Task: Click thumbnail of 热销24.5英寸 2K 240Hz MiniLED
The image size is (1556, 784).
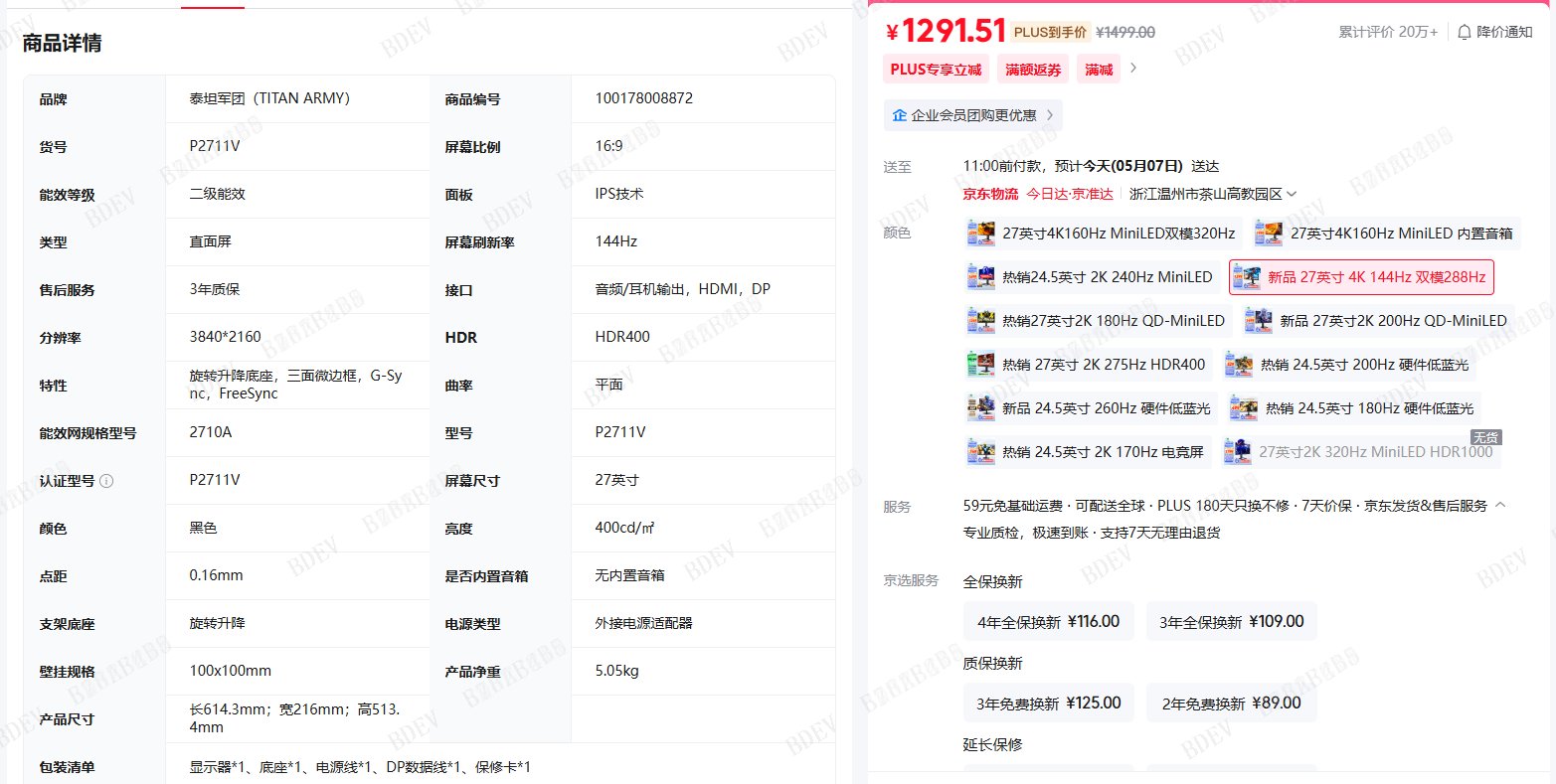Action: 981,277
